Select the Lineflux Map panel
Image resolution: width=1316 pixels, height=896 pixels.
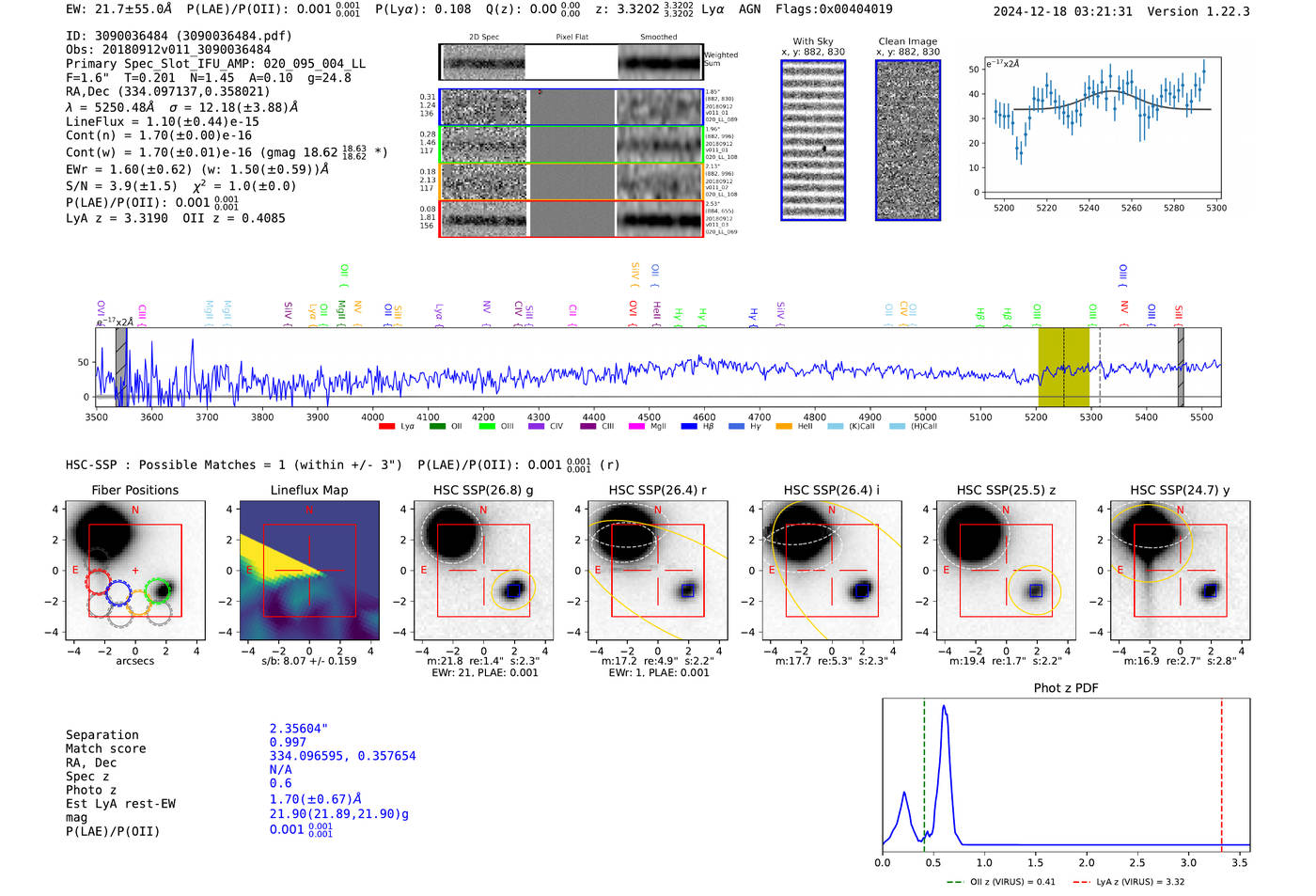tap(309, 571)
